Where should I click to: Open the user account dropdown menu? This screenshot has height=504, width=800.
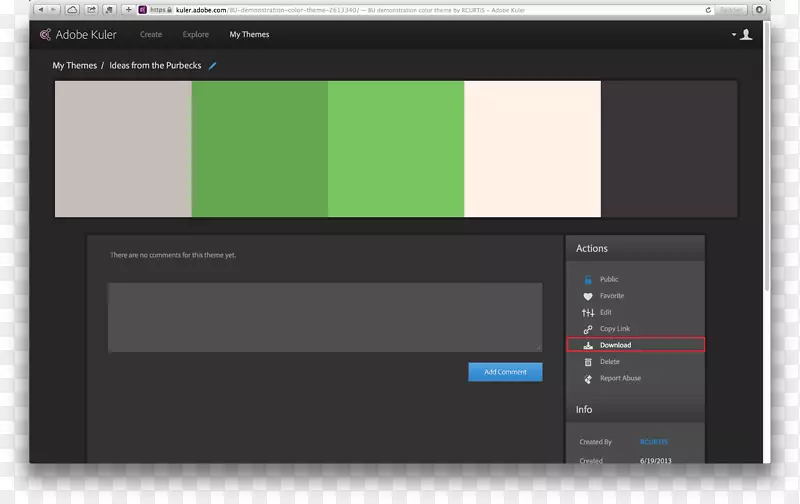click(742, 35)
